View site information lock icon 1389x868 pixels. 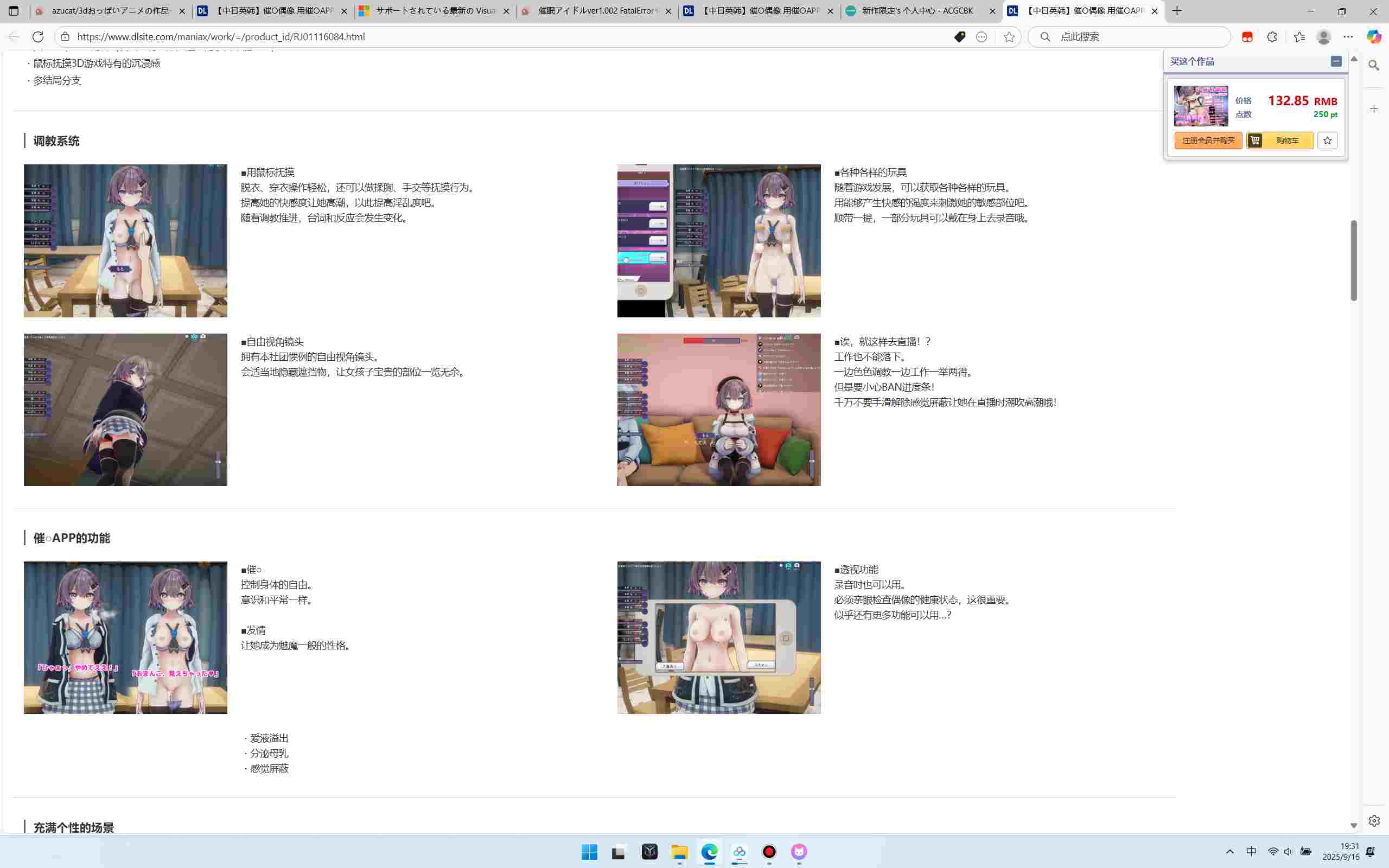pos(66,37)
